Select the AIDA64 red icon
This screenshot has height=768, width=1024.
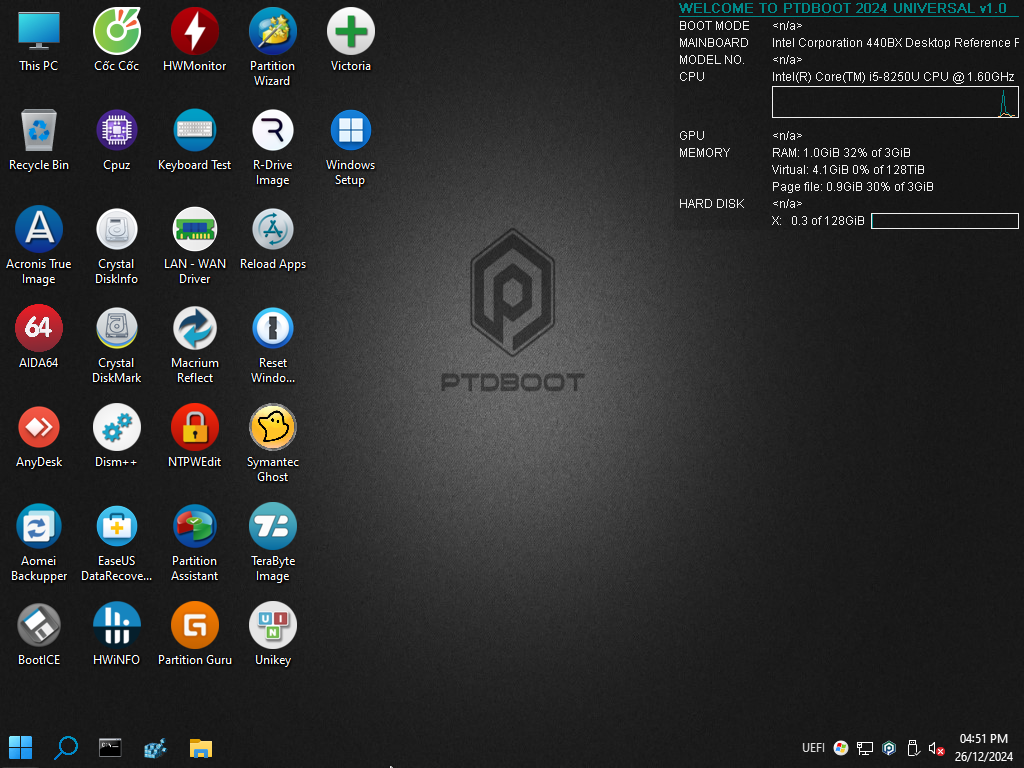[x=39, y=337]
